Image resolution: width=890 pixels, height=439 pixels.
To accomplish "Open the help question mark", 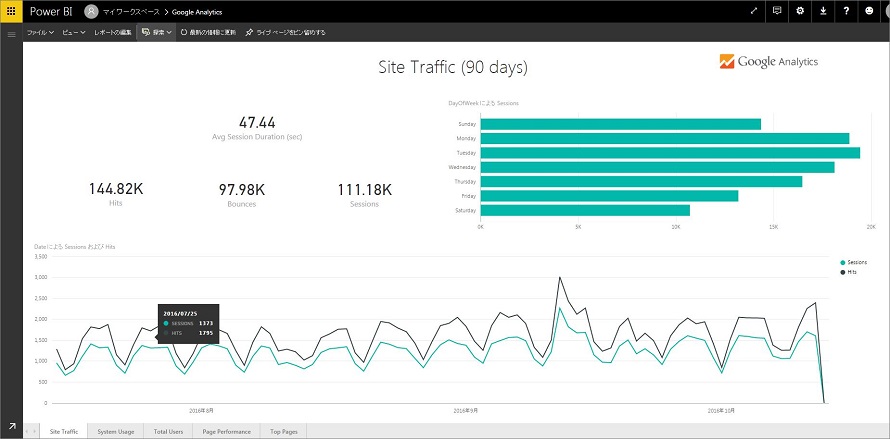I will click(x=846, y=11).
